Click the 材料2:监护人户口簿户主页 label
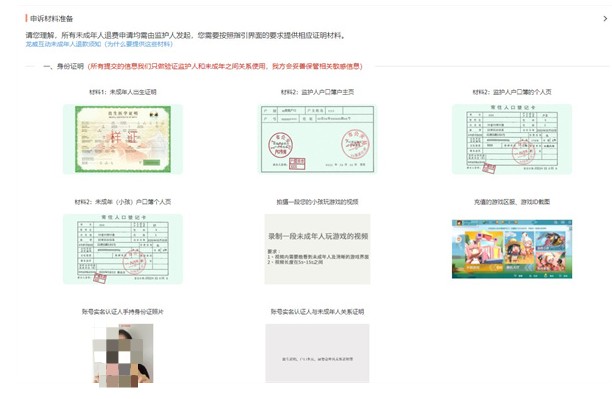Viewport: 612px width, 399px height. (x=317, y=92)
